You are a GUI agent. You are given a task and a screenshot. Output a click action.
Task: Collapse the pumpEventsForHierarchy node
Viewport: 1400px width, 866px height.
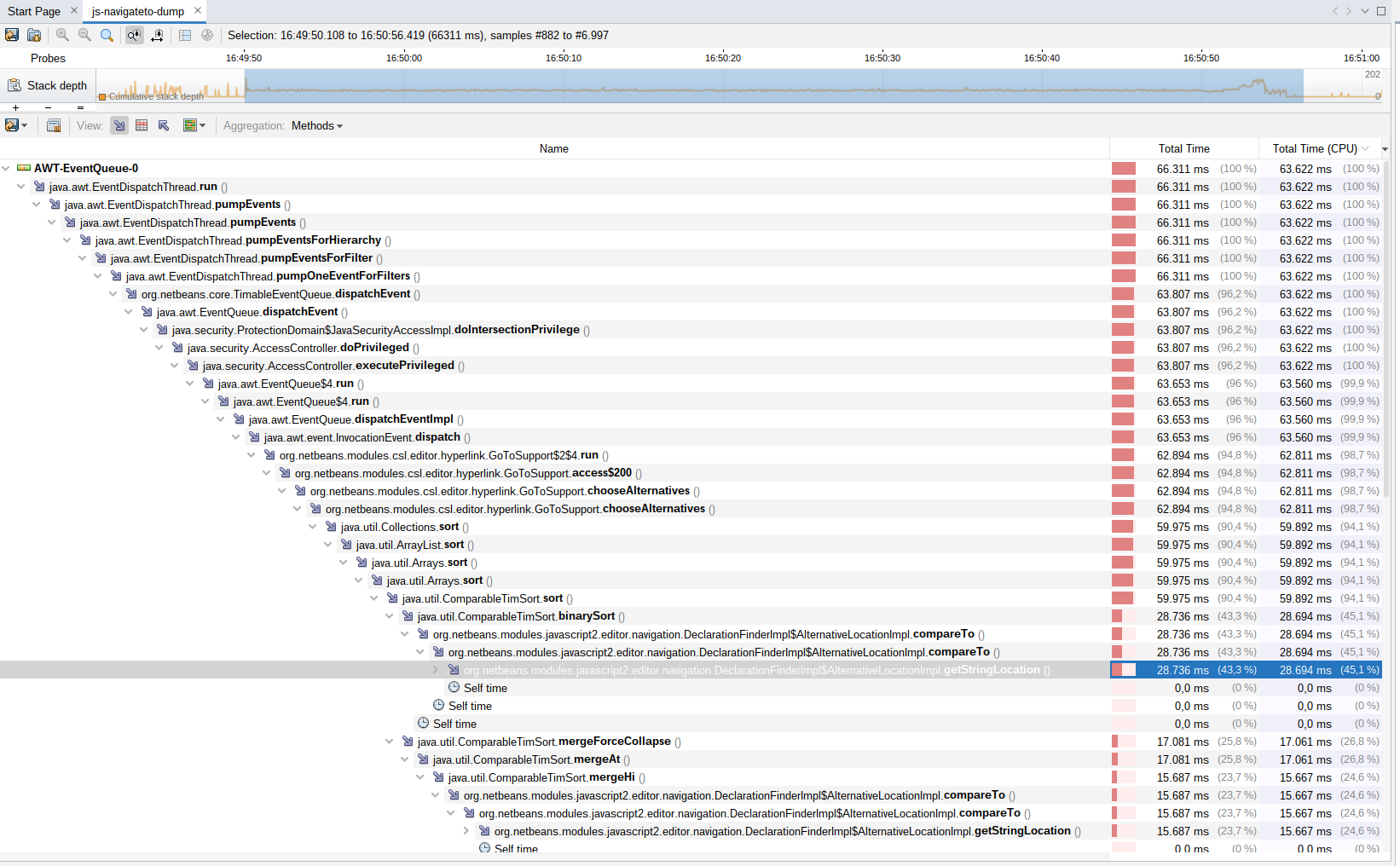(67, 240)
